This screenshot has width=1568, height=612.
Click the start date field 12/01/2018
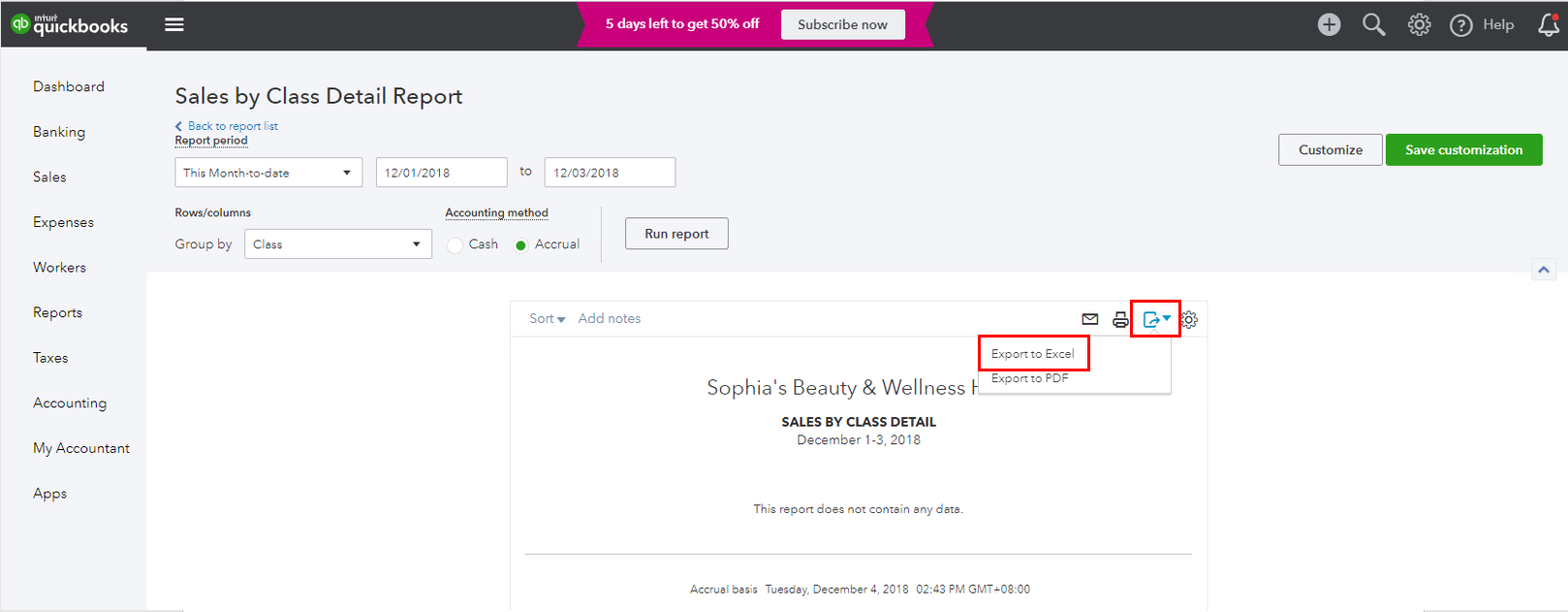coord(442,173)
